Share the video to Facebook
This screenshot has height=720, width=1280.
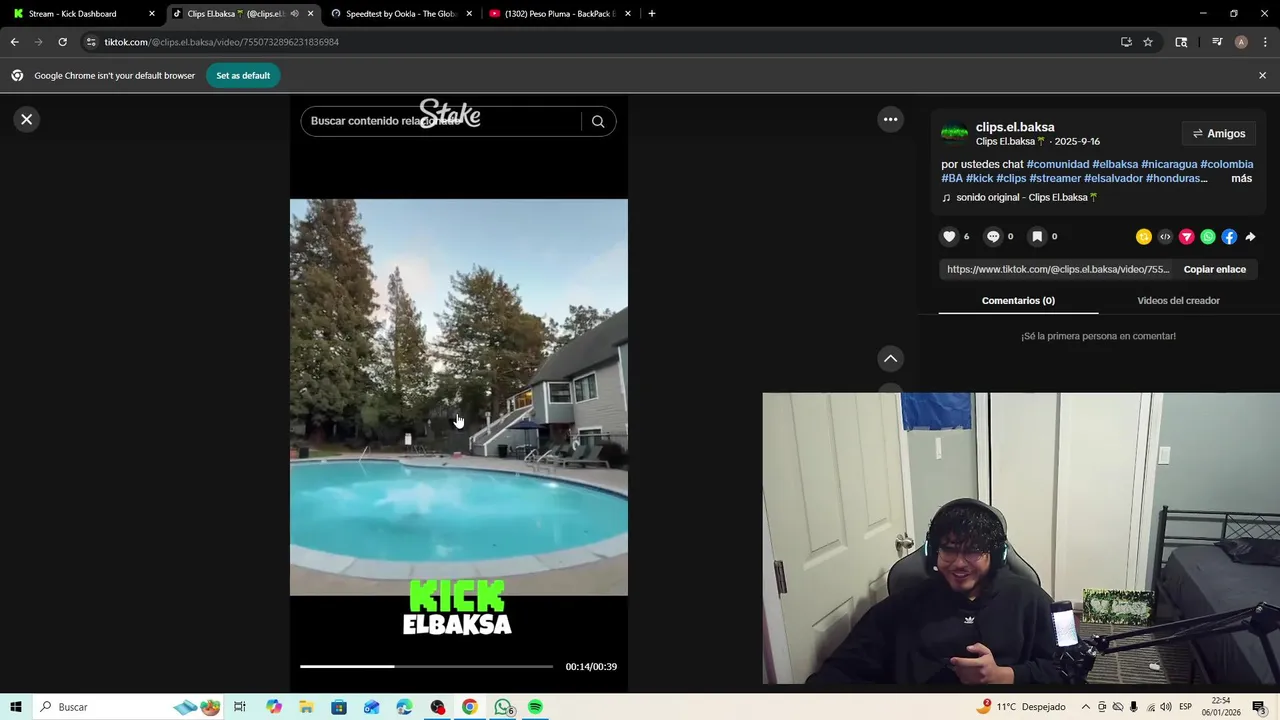tap(1229, 237)
